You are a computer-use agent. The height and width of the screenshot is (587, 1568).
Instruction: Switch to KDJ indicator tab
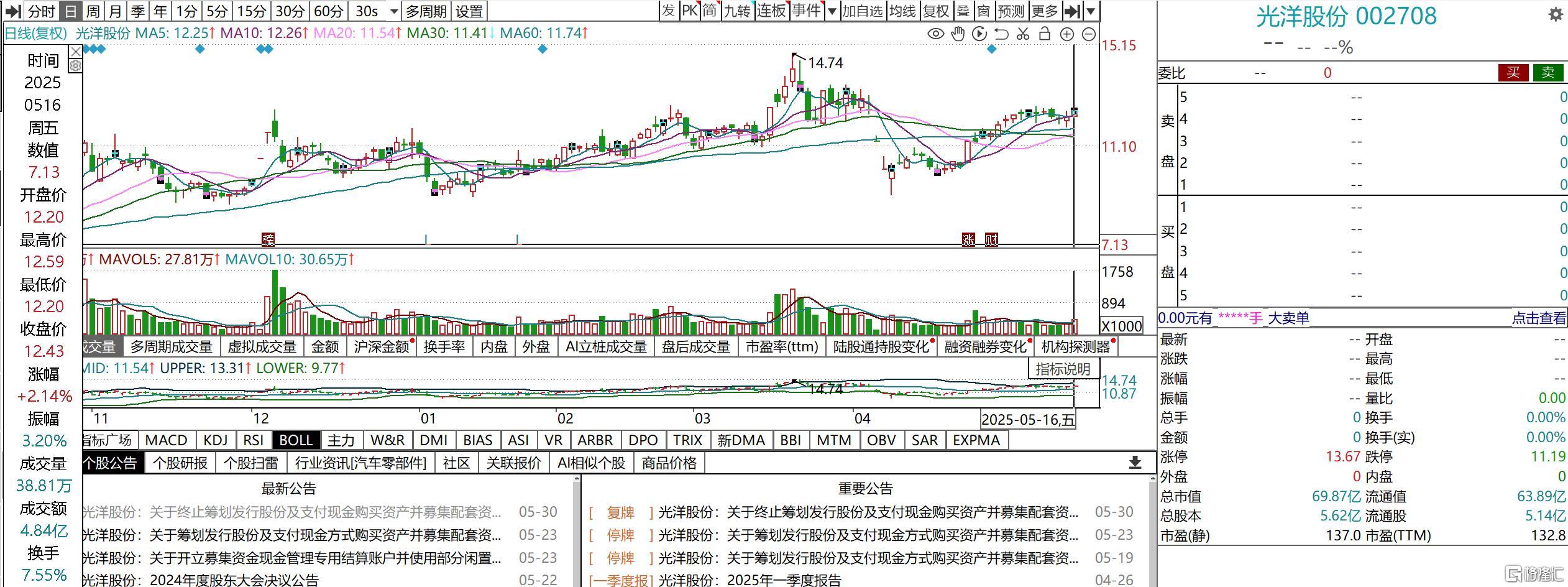pyautogui.click(x=216, y=440)
